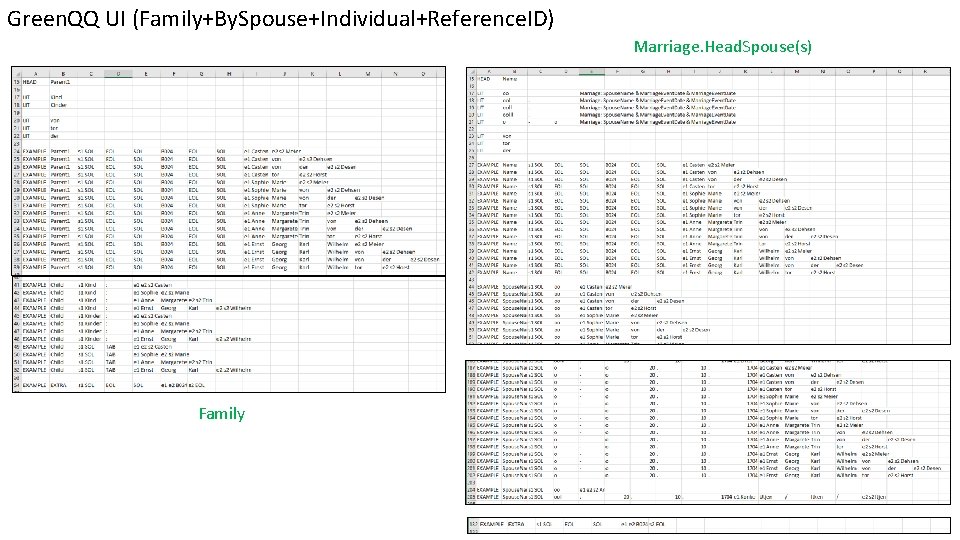The image size is (960, 540).
Task: Select column H header in the Family sheet
Action: tap(229, 73)
